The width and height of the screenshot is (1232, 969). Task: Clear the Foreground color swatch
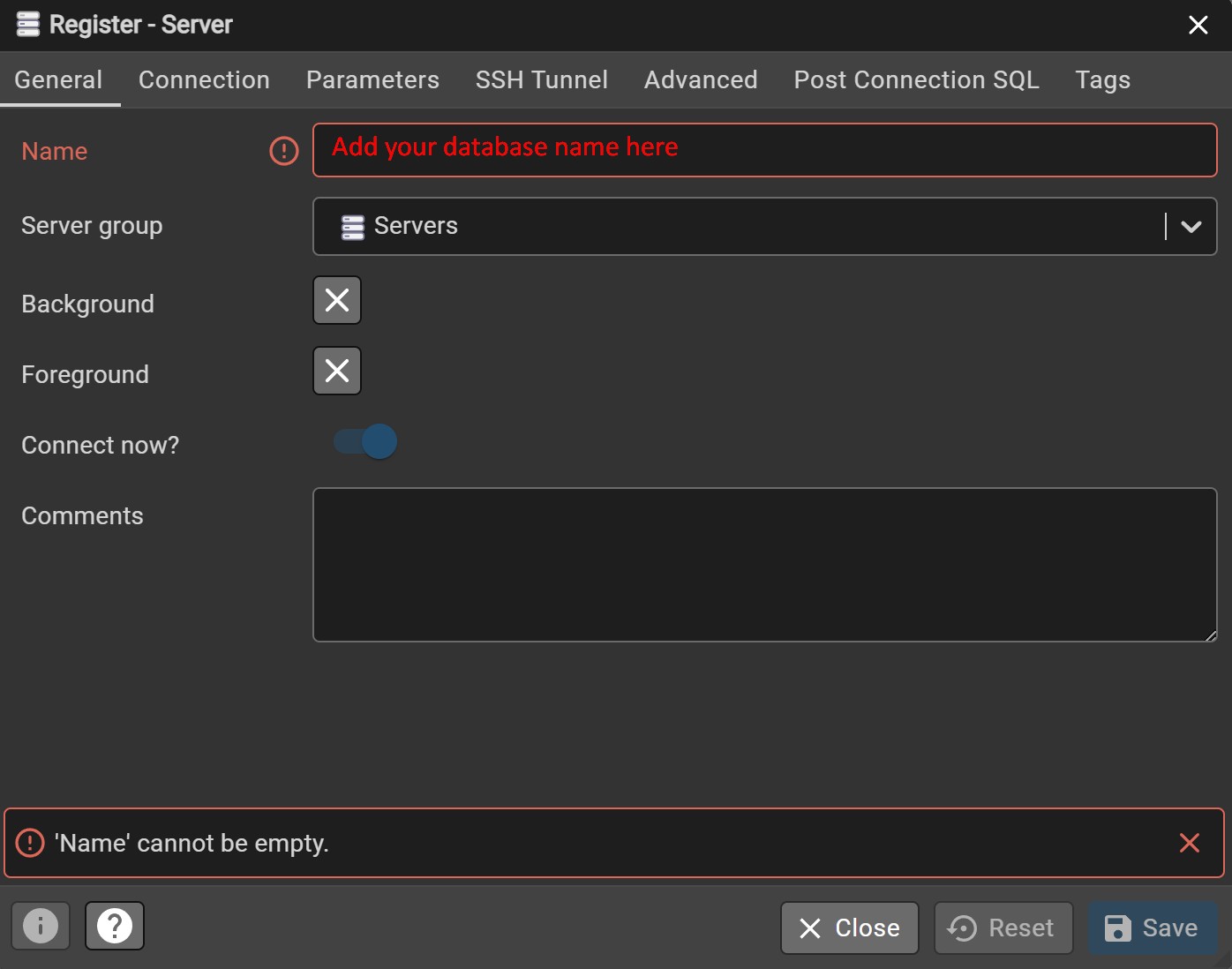coord(337,371)
